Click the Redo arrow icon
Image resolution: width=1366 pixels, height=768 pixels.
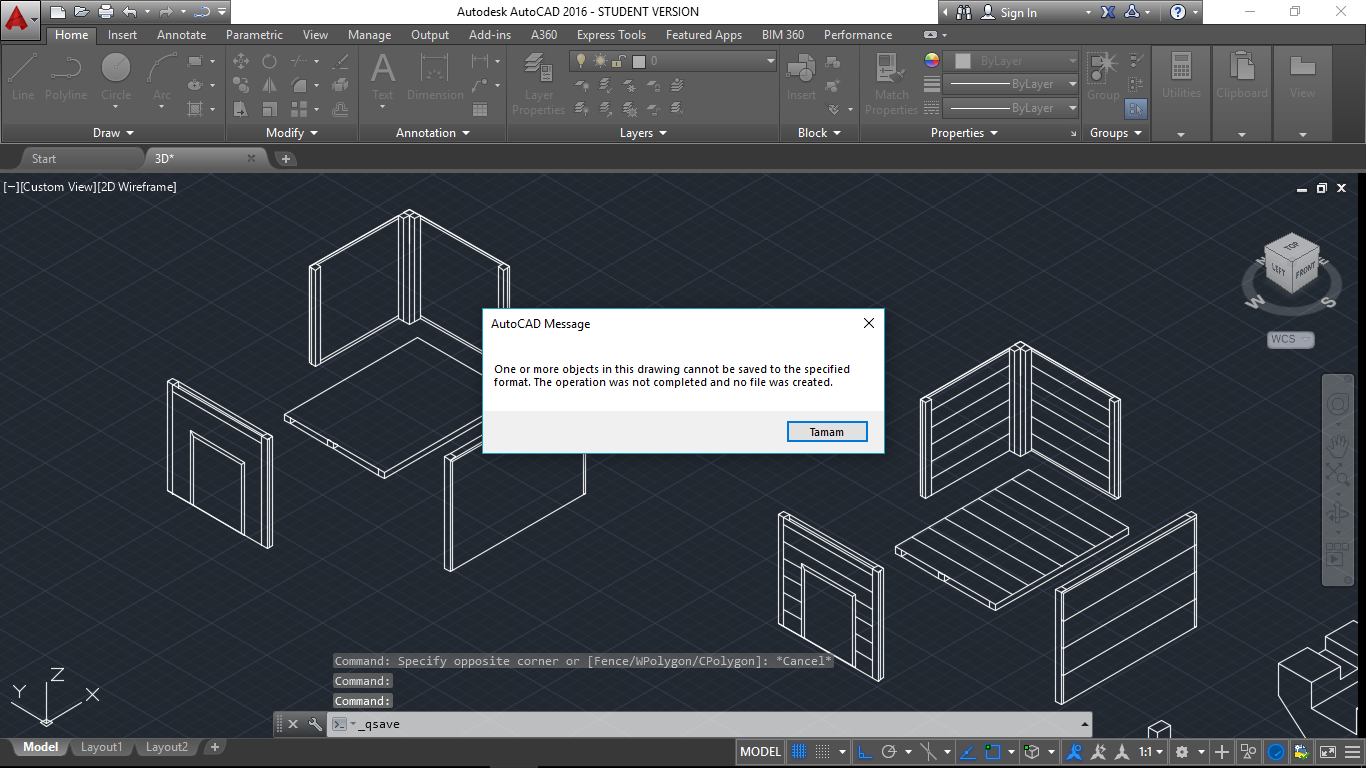point(167,12)
